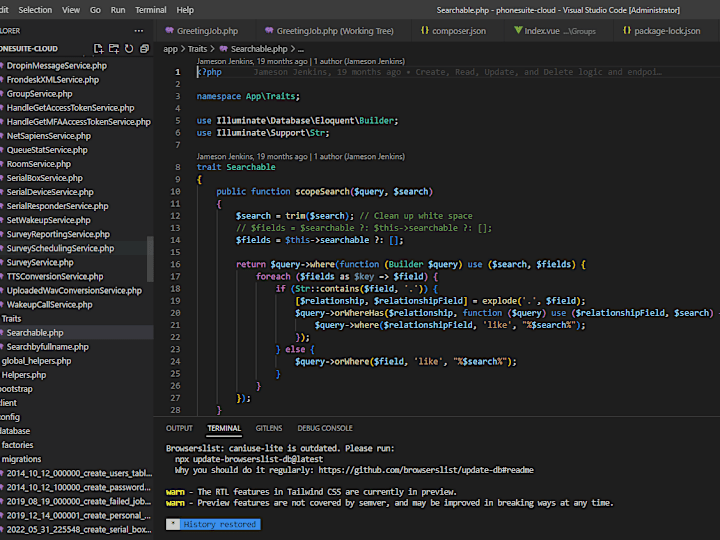This screenshot has height=540, width=720.
Task: Collapse all folders in Explorer
Action: pyautogui.click(x=144, y=48)
